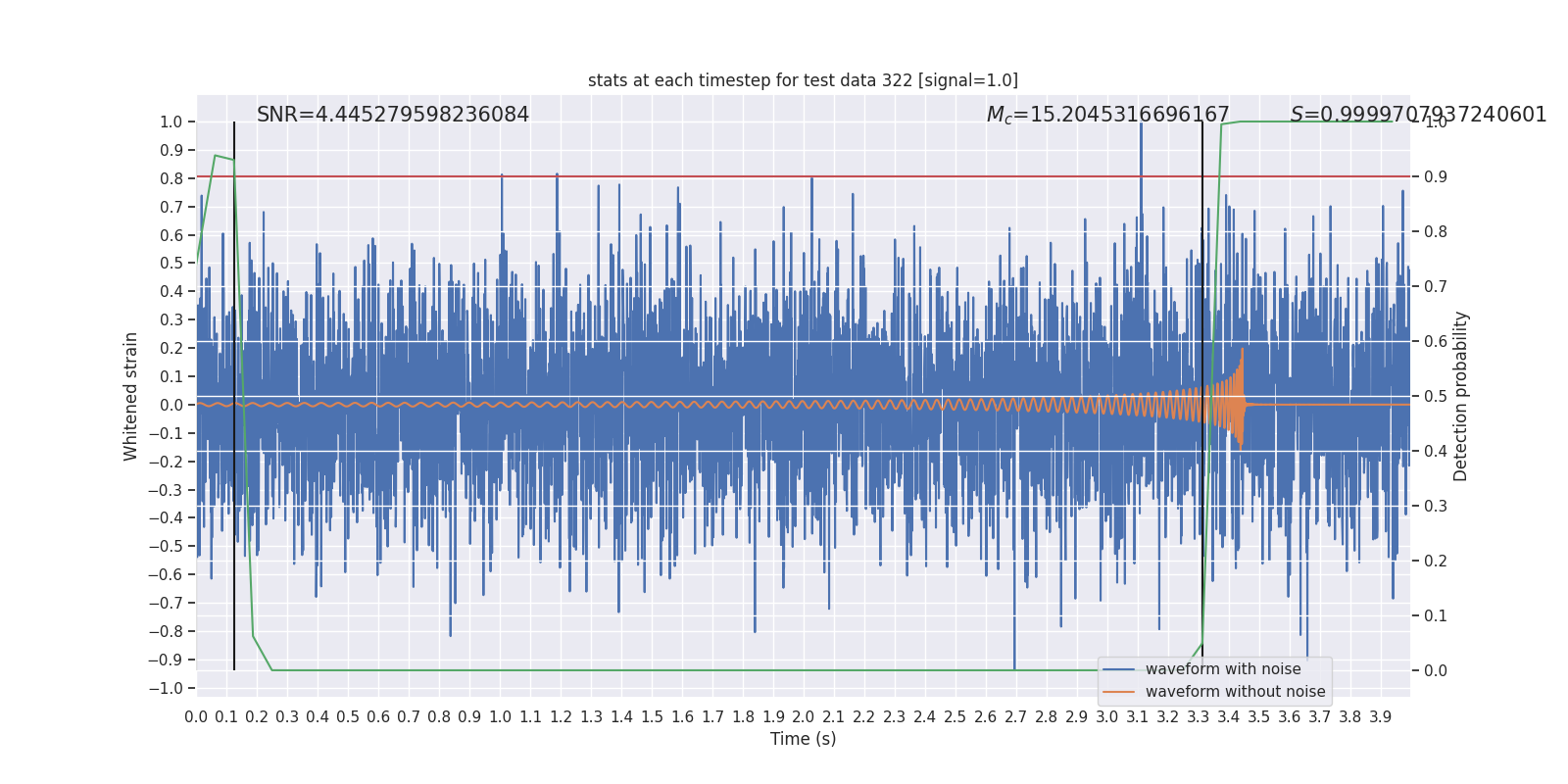This screenshot has height=784, width=1568.
Task: Click time axis tick label 1.6
Action: 682,716
